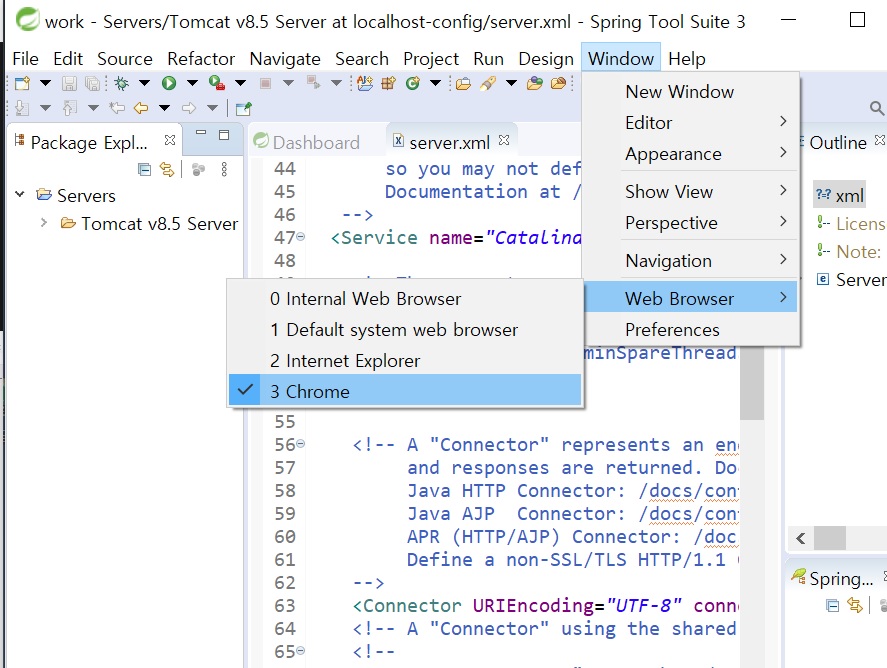Click the Quick Access magnifier icon
Image resolution: width=887 pixels, height=668 pixels.
876,107
